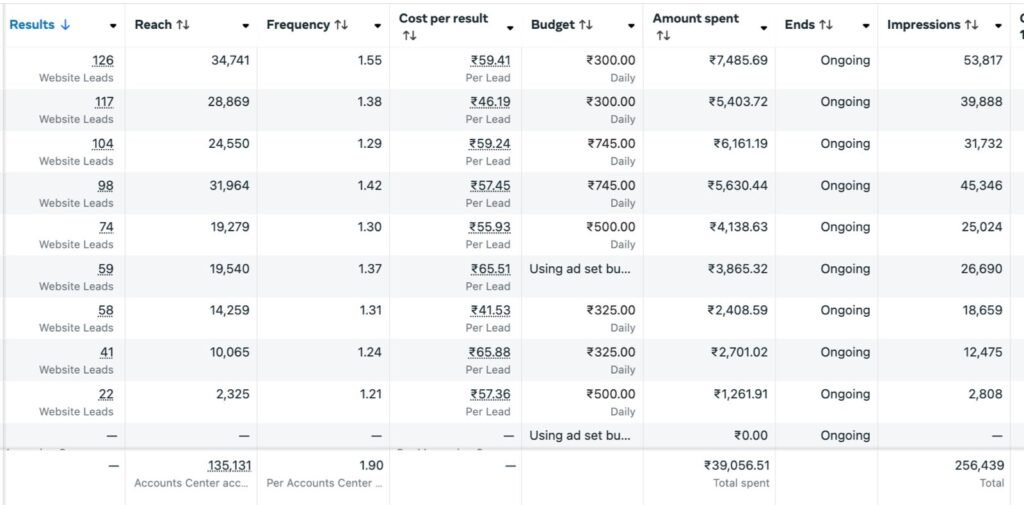Image resolution: width=1024 pixels, height=505 pixels.
Task: Sort by Ends using its arrows icon
Action: click(826, 25)
